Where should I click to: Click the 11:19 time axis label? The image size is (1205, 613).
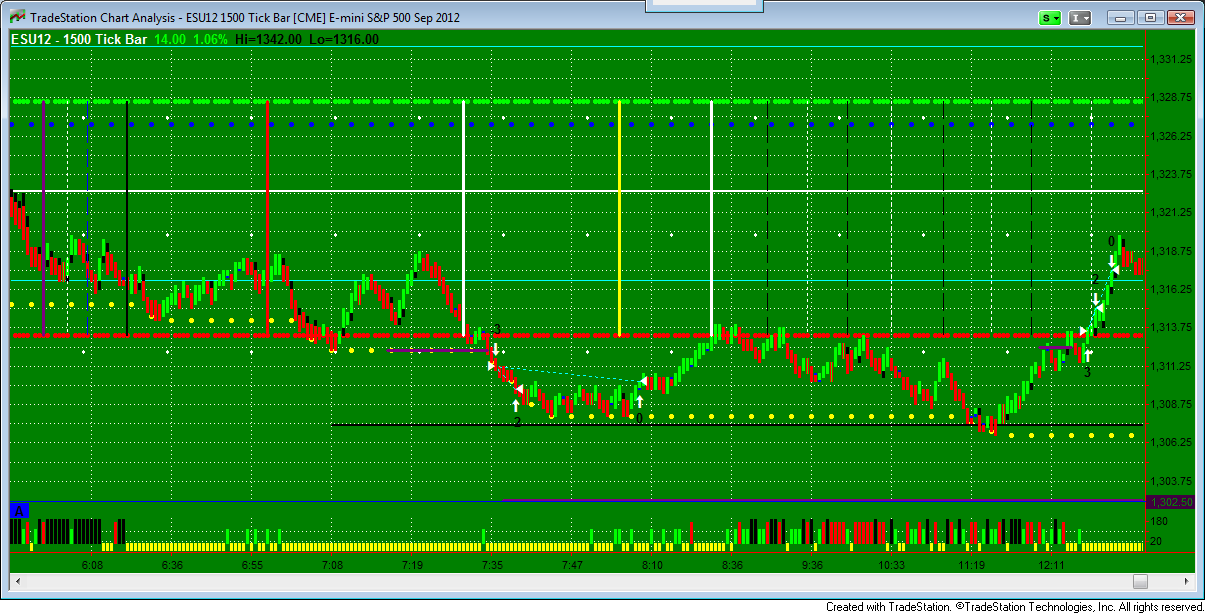[x=972, y=565]
